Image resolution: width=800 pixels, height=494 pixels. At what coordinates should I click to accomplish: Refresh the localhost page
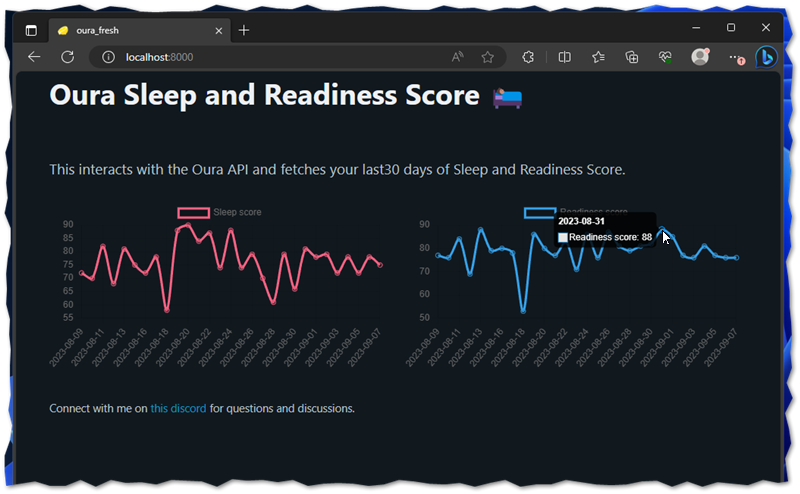(68, 57)
